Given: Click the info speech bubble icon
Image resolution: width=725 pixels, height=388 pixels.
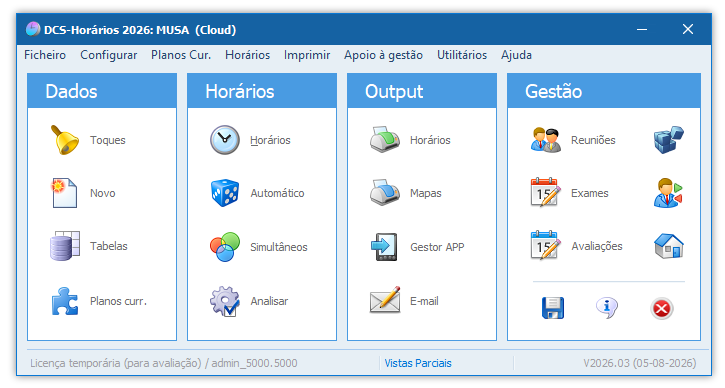Looking at the screenshot, I should pos(607,308).
